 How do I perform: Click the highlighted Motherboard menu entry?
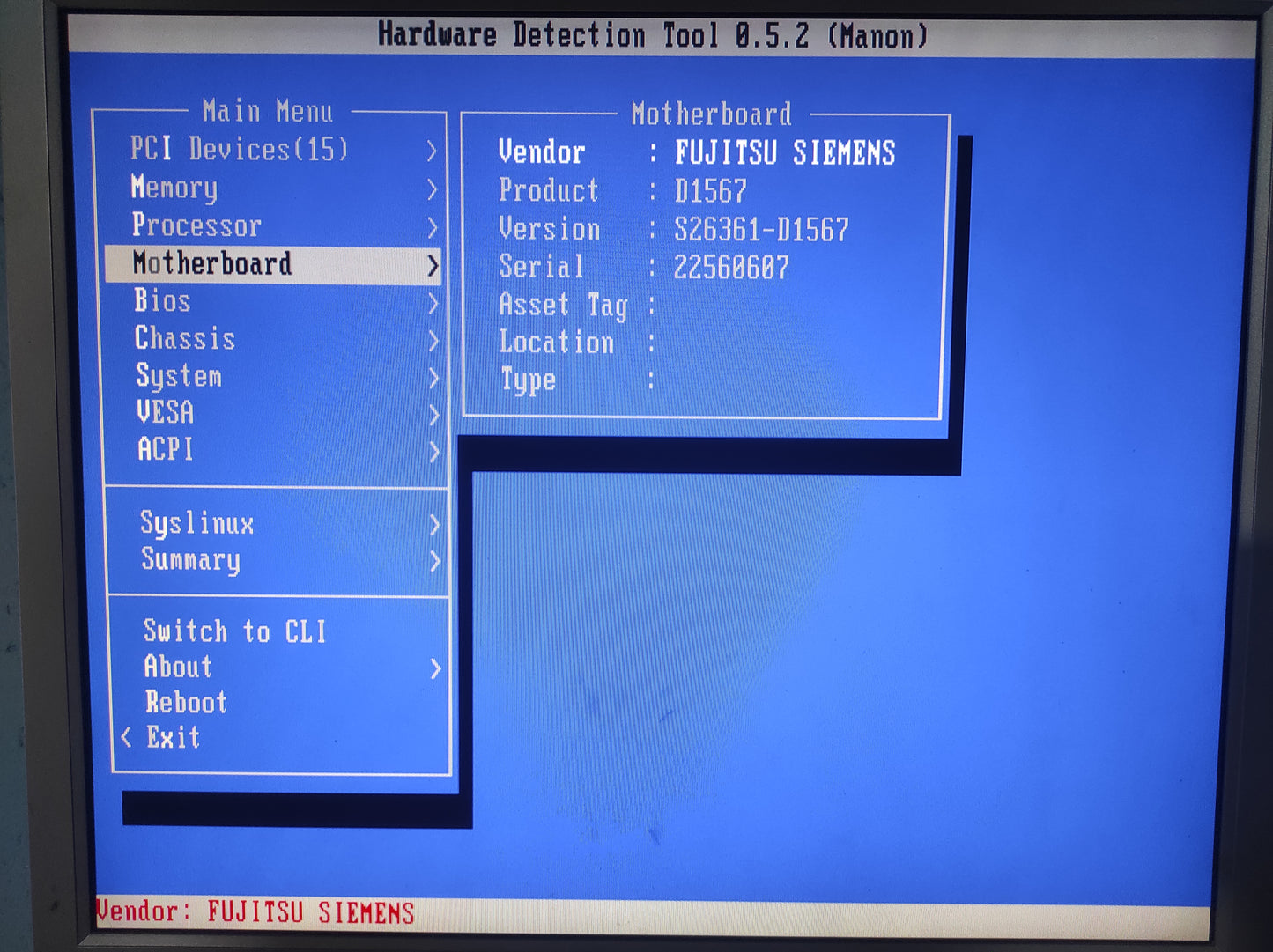pyautogui.click(x=212, y=263)
